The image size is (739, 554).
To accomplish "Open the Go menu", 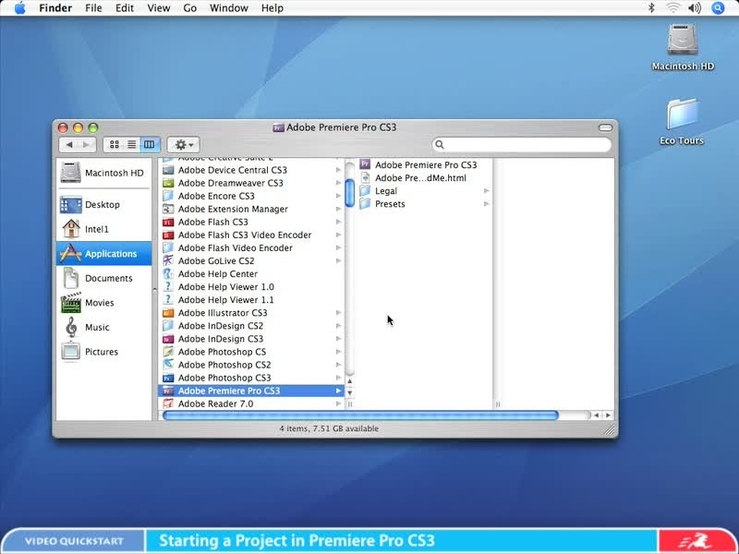I will 190,8.
